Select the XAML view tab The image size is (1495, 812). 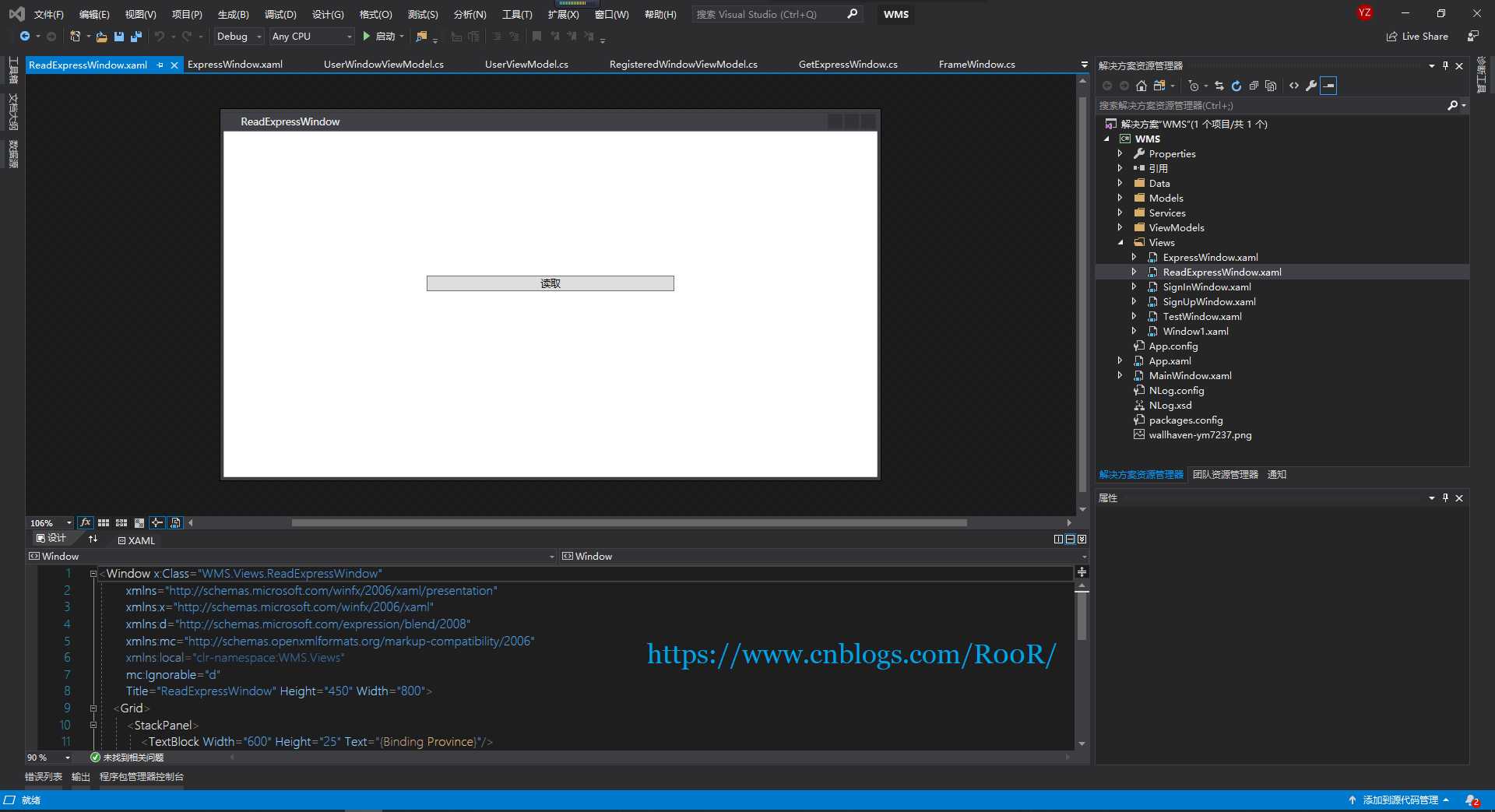[x=136, y=540]
